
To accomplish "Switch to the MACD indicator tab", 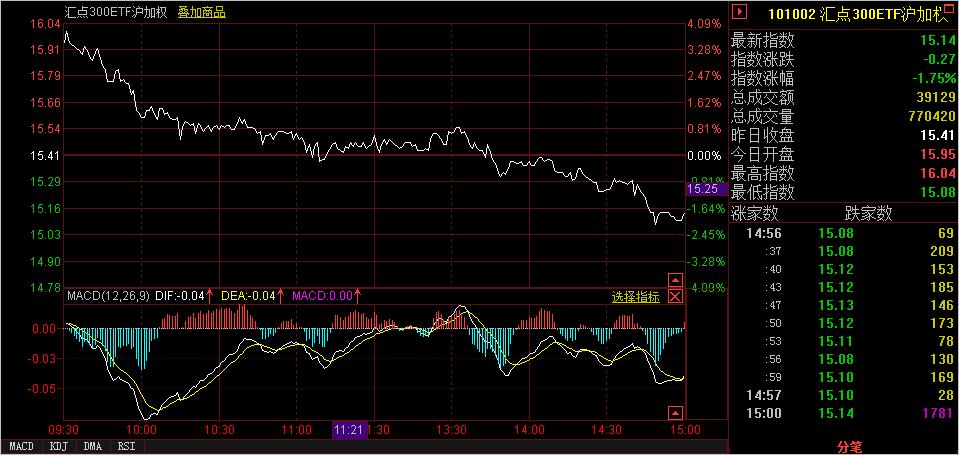I will (21, 446).
